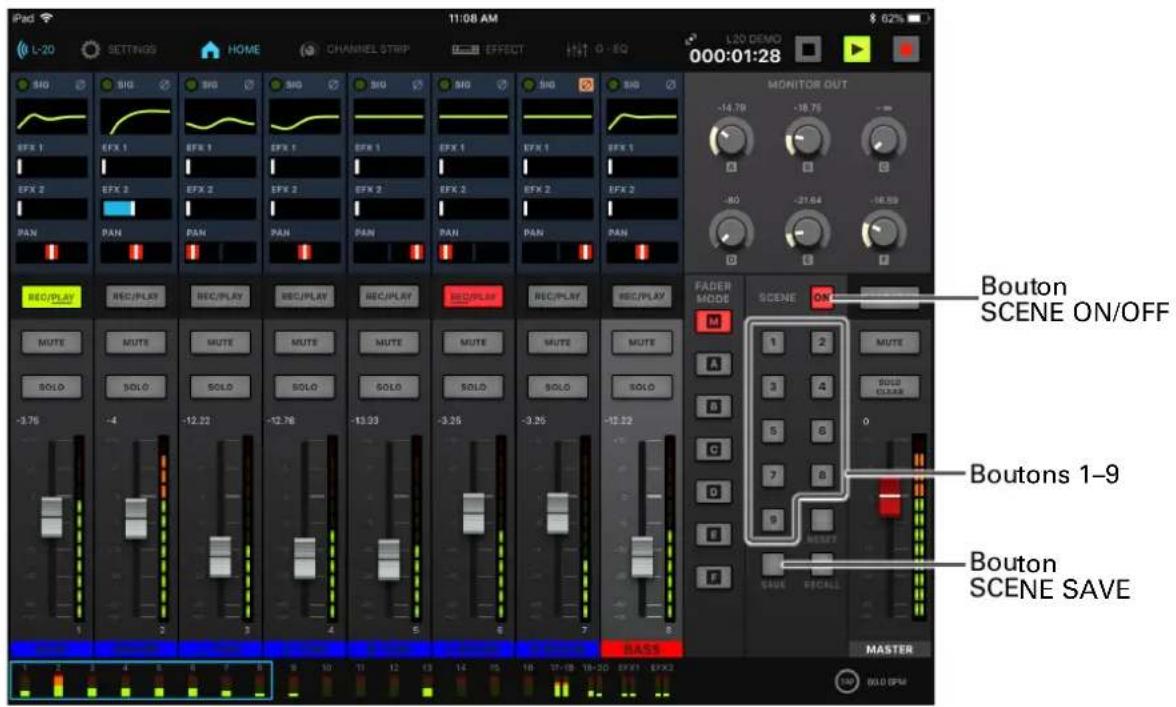Select fader mode M
This screenshot has height=707, width=1176.
713,322
